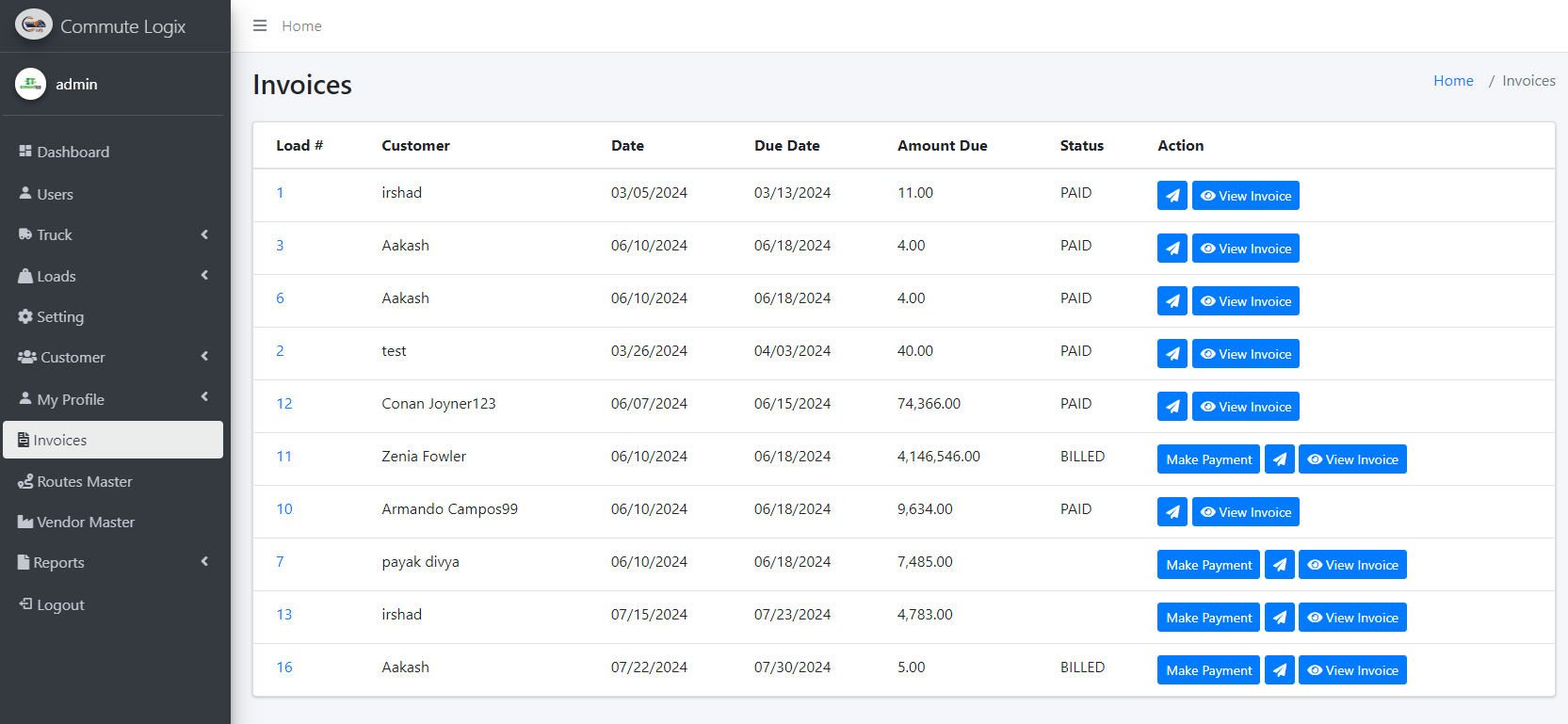Click the send icon for irshad load 1
This screenshot has width=1568, height=724.
point(1172,196)
